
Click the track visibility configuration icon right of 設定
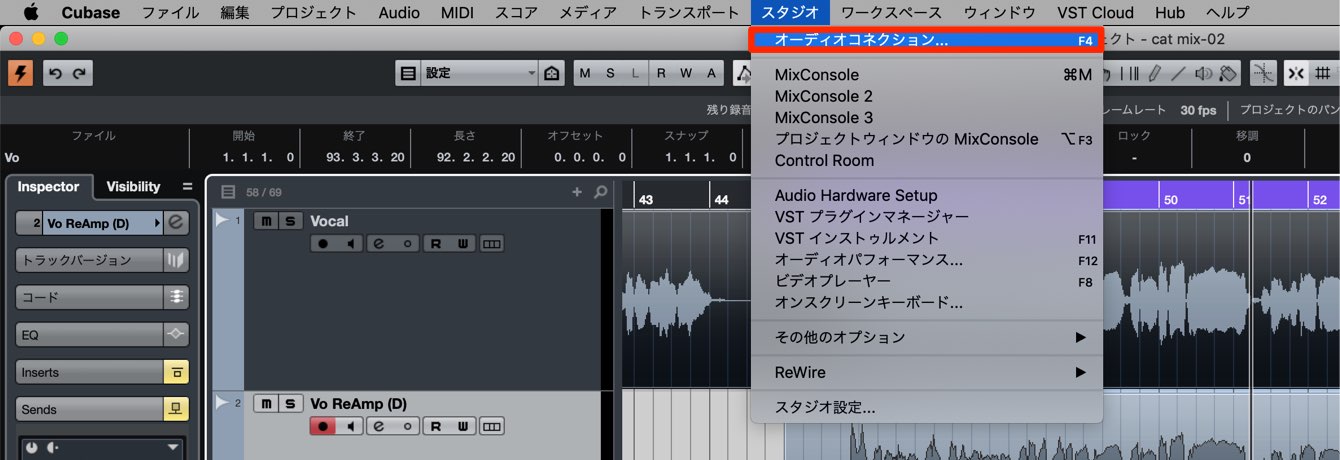551,73
